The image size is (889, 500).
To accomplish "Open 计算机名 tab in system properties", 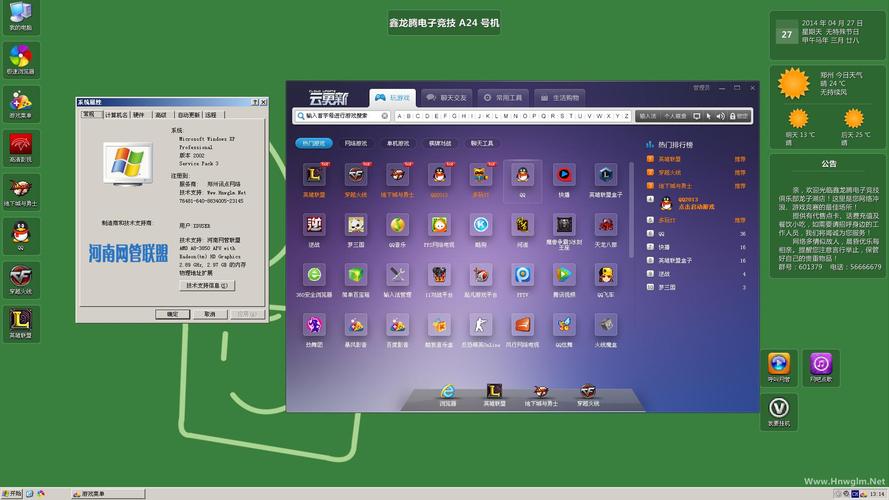I will tap(116, 115).
